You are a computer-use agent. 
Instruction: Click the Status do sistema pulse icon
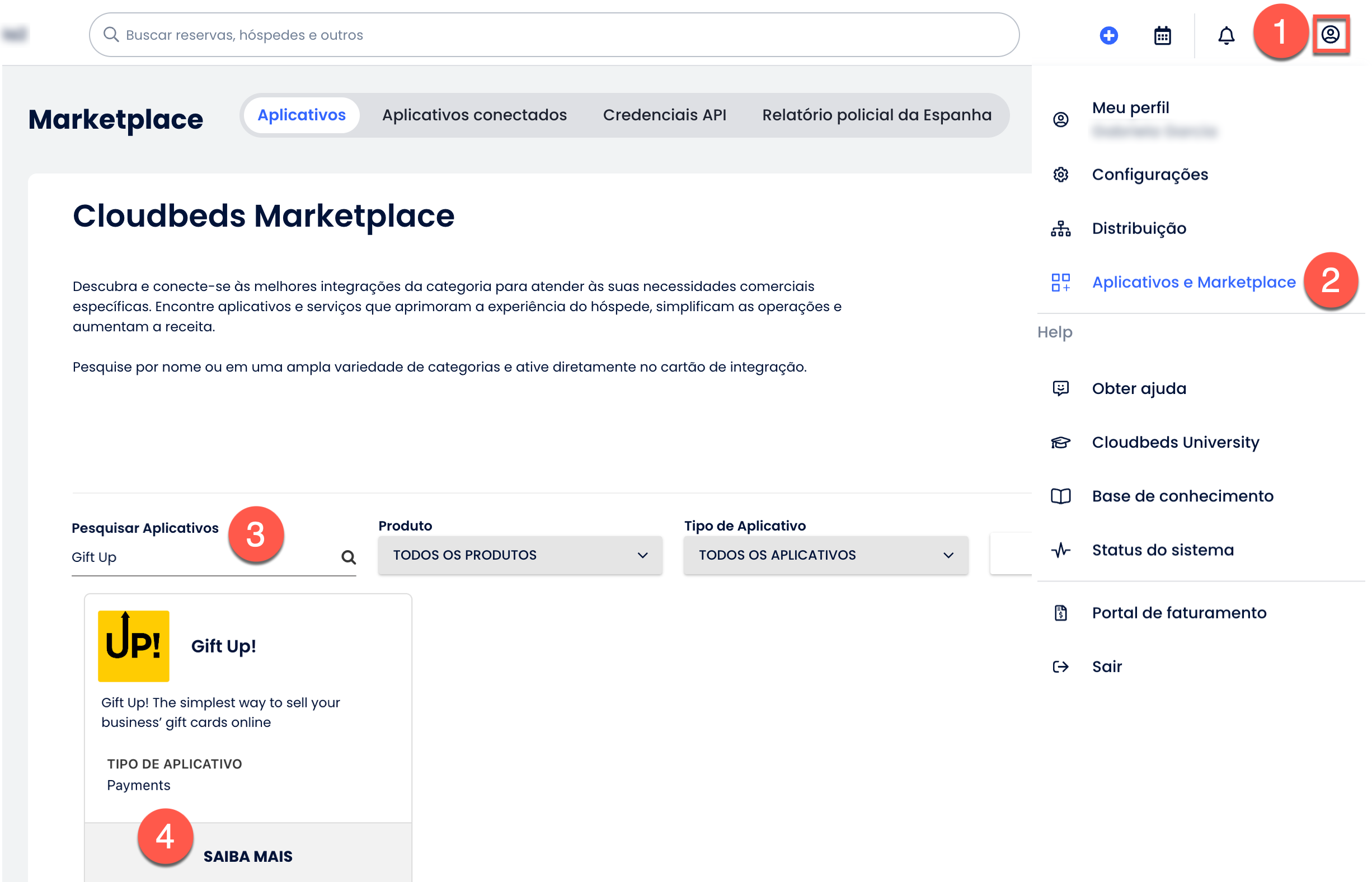1060,550
